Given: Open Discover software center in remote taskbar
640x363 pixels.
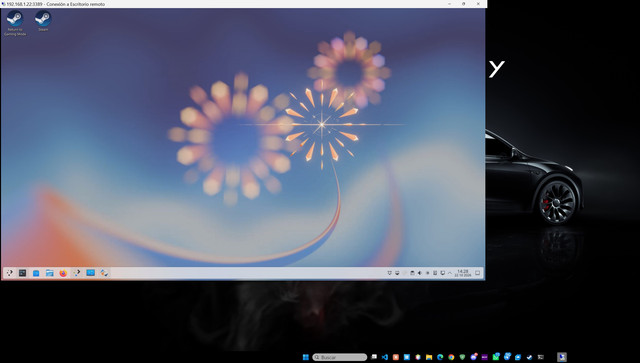Looking at the screenshot, I should tap(36, 273).
